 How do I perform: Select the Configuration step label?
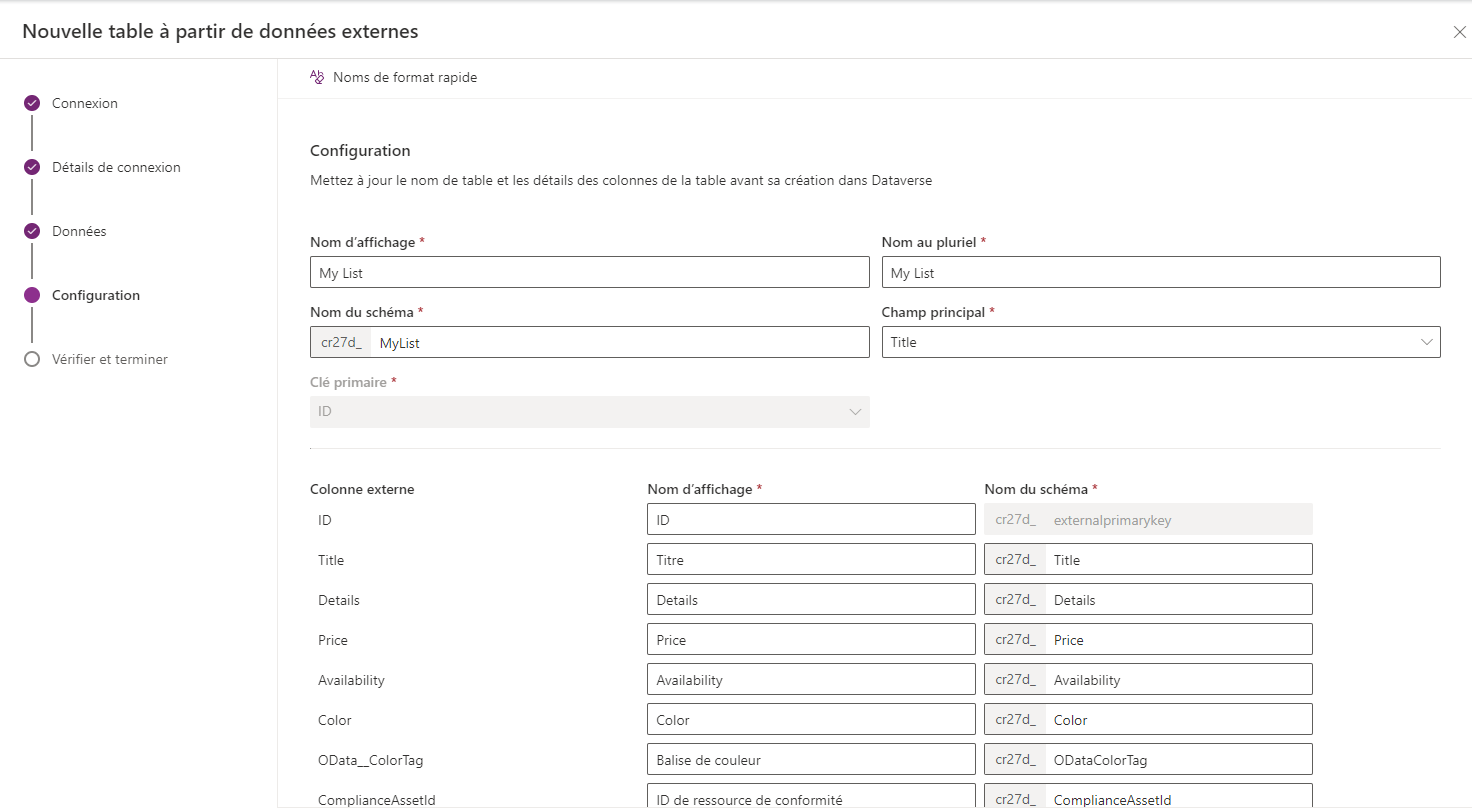click(x=96, y=295)
